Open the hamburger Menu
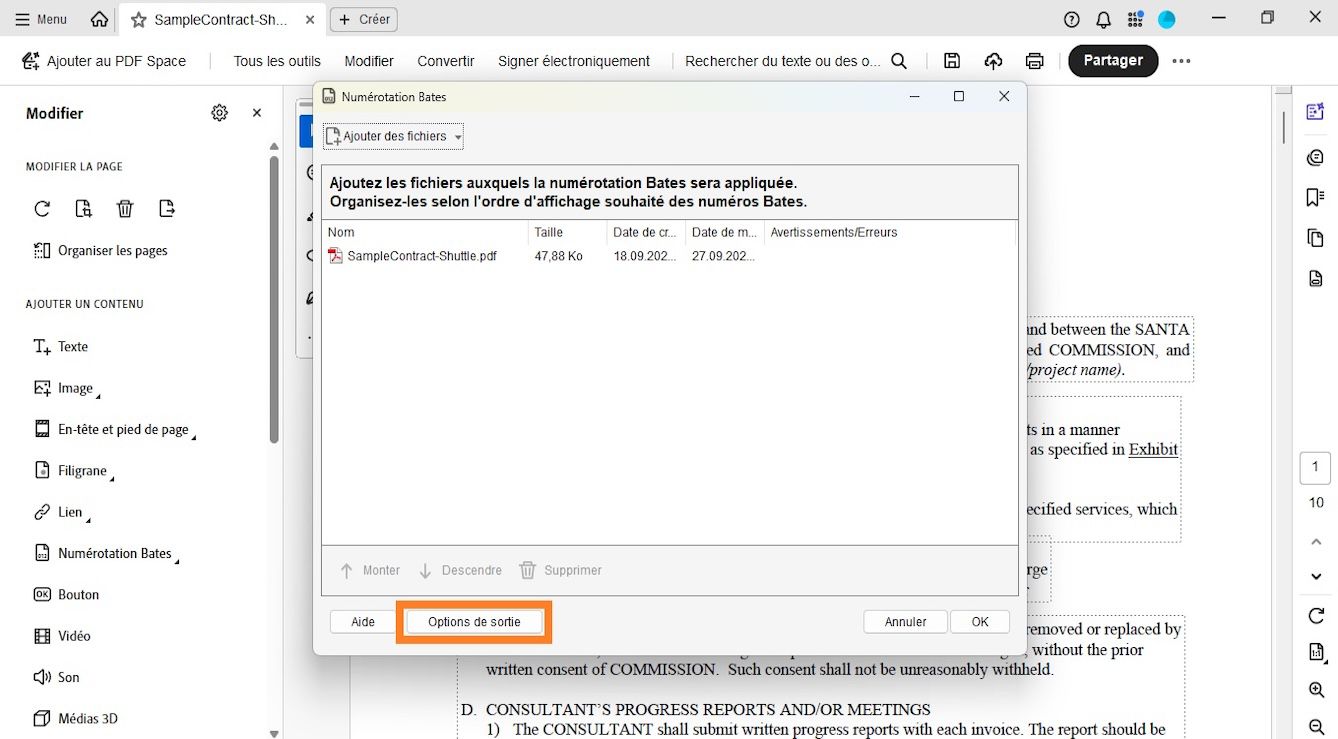The width and height of the screenshot is (1338, 739). point(41,18)
